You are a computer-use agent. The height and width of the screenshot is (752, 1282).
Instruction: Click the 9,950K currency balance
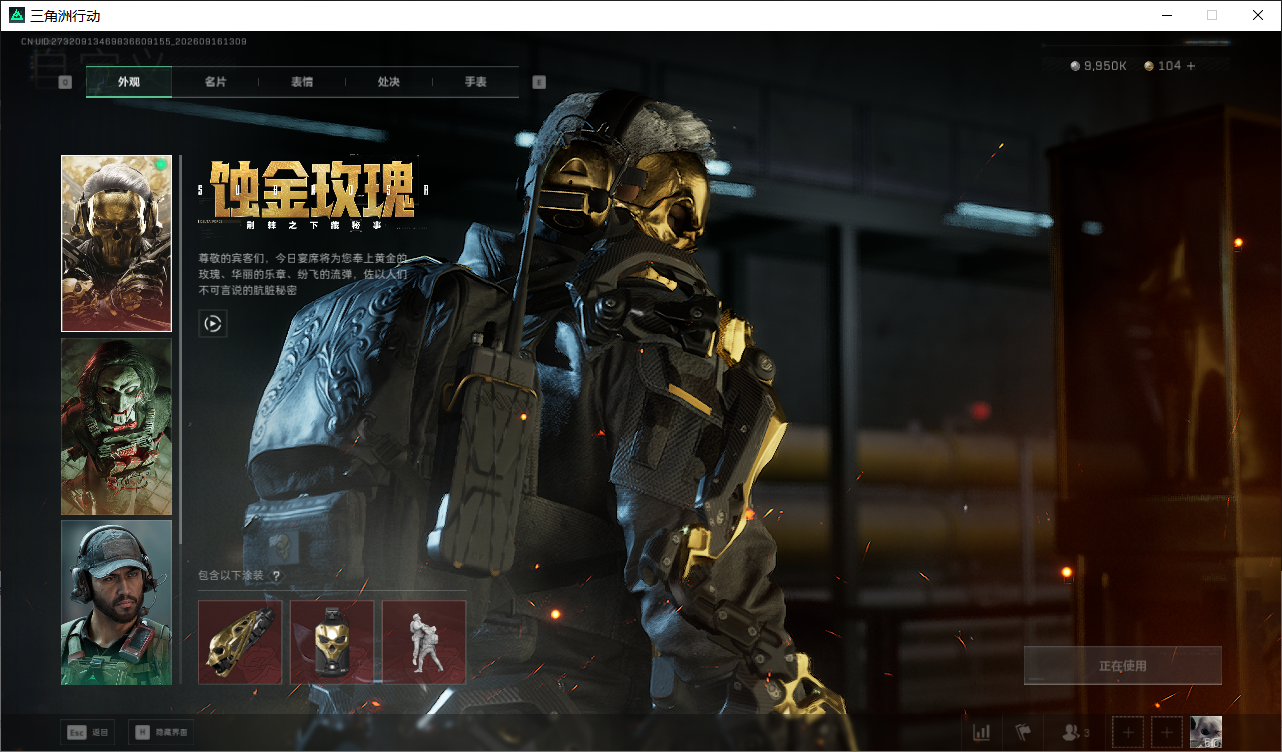[x=1098, y=66]
